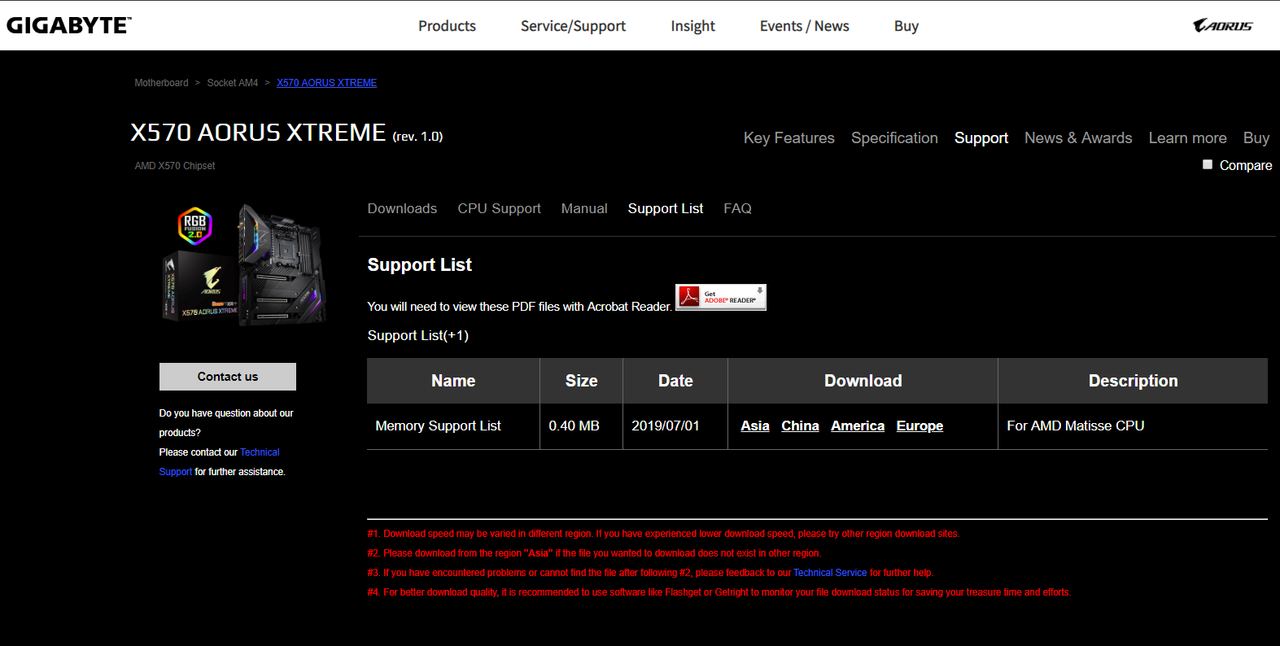Open Technical Service link in red notes
This screenshot has width=1280, height=646.
[x=830, y=573]
